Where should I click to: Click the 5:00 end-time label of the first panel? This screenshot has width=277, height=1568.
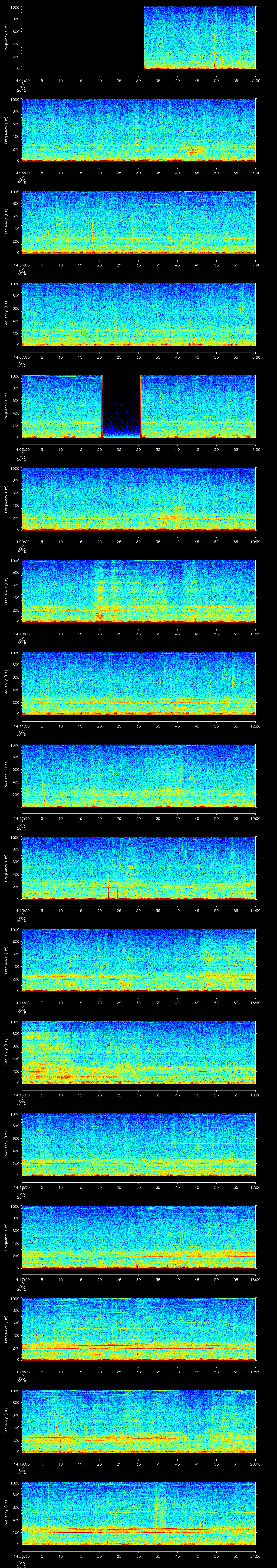256,80
